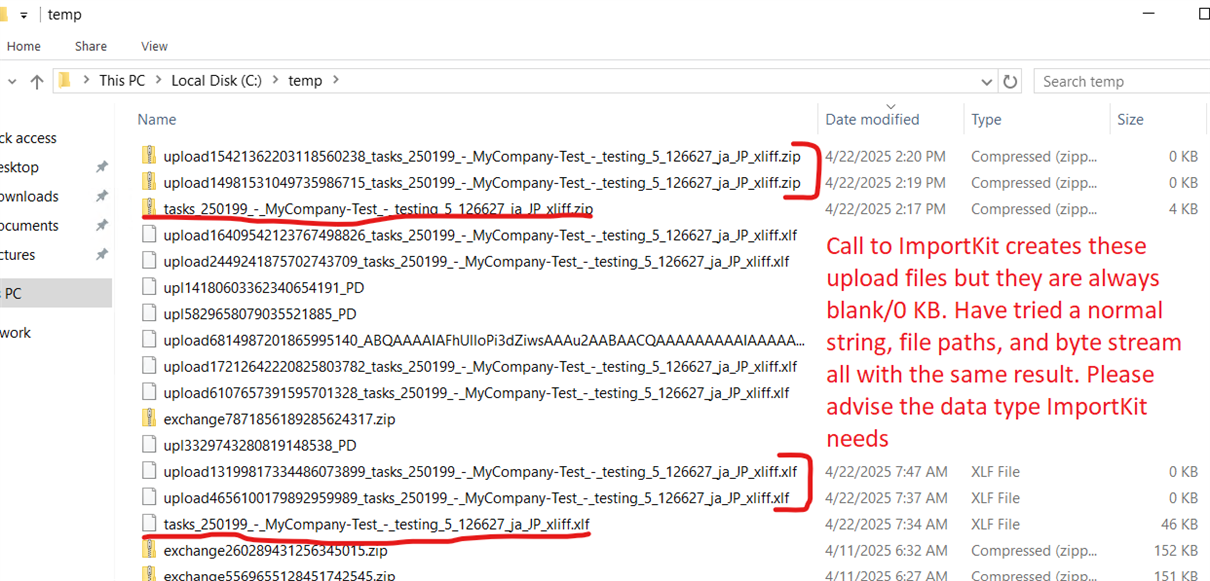Click zip icon of exchange7871856189285624317.zip
This screenshot has height=581, width=1210.
coord(149,418)
